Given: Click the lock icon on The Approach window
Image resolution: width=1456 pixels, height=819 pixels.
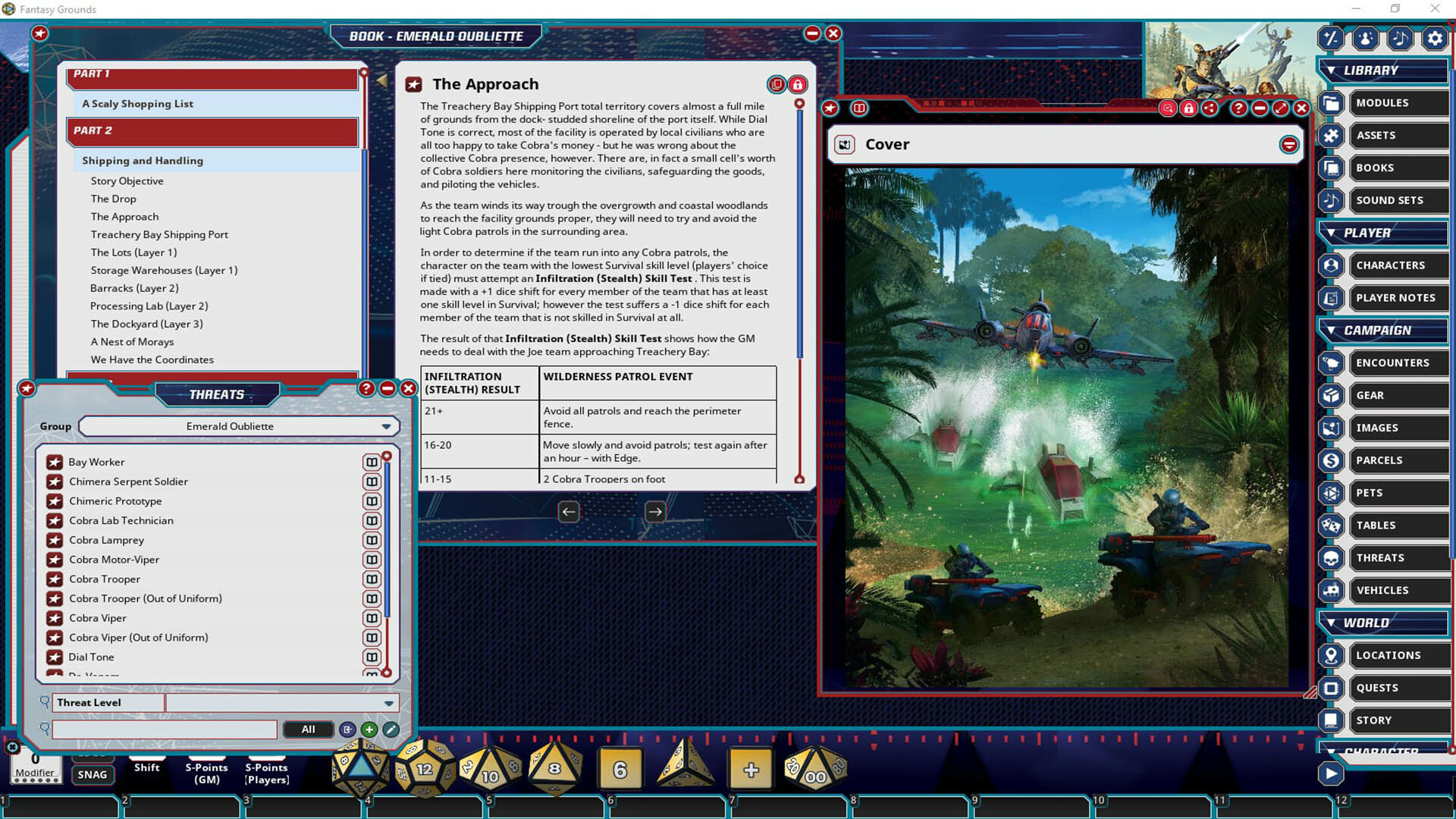Looking at the screenshot, I should 797,84.
